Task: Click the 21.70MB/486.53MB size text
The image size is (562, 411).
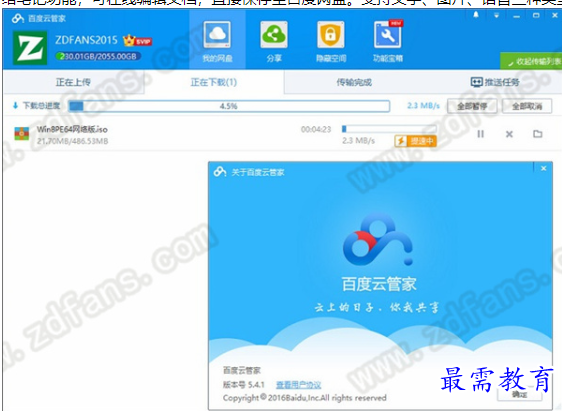Action: pyautogui.click(x=72, y=141)
